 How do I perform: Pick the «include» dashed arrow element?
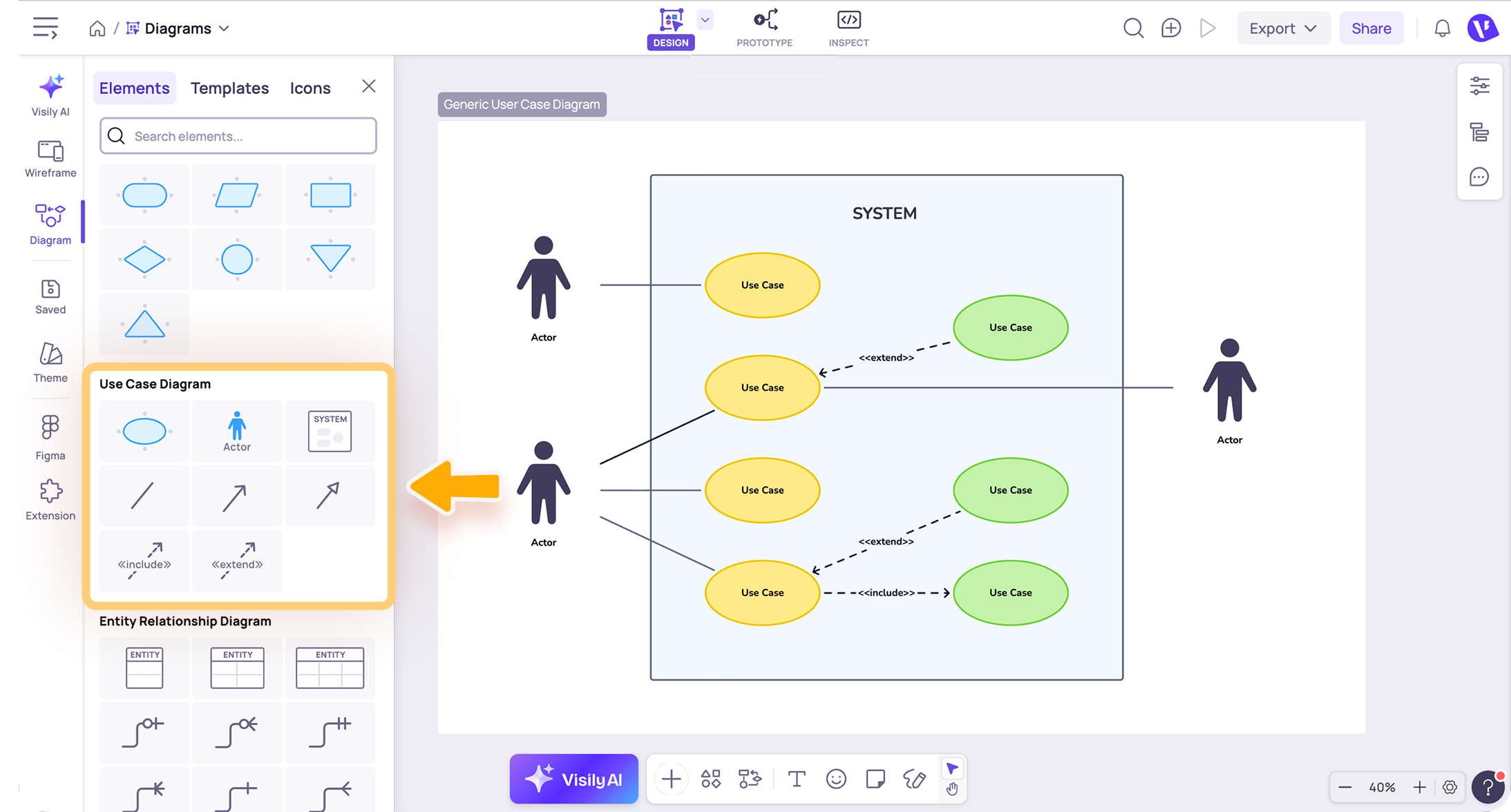144,561
